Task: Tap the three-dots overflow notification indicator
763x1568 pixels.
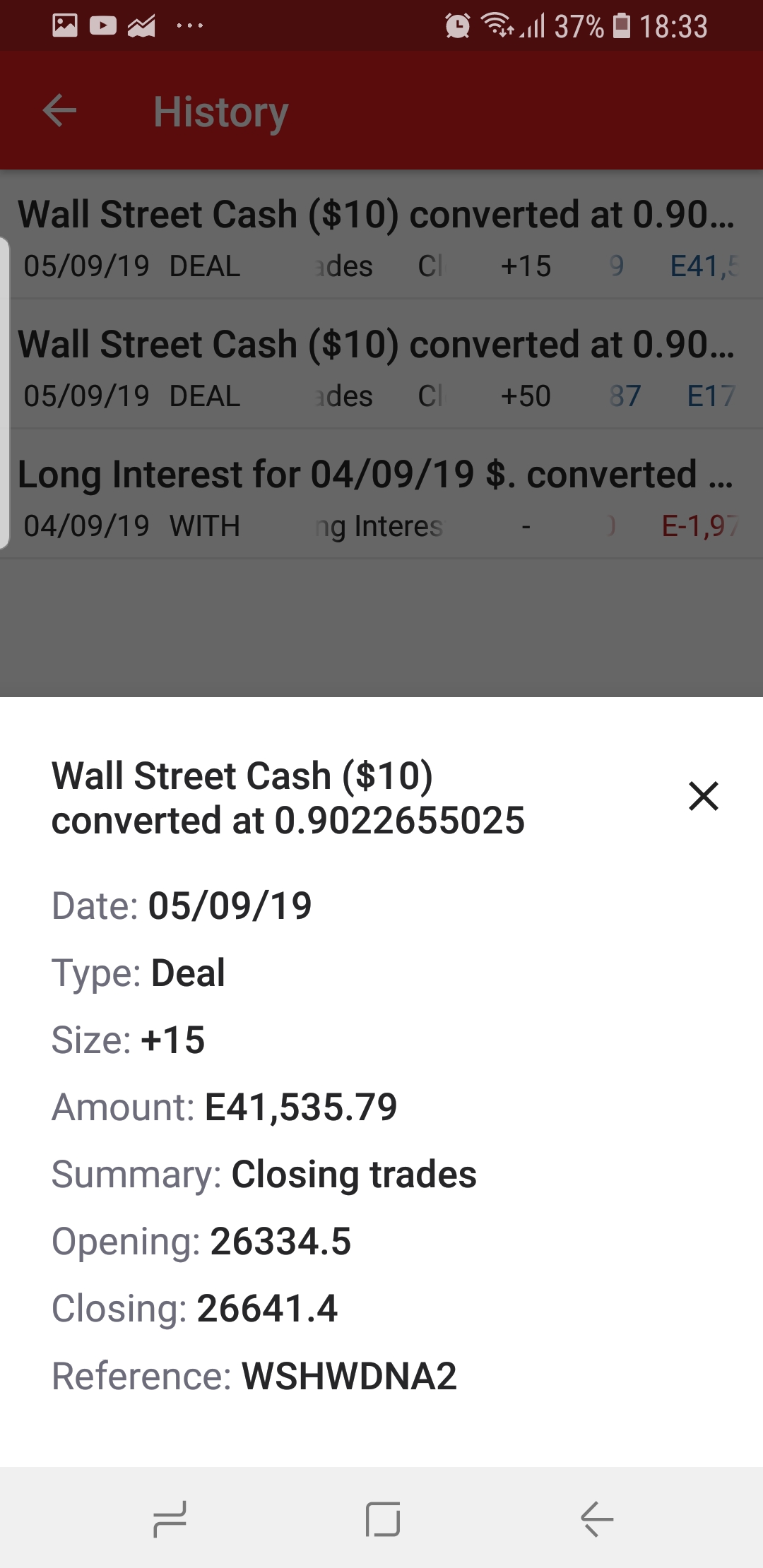Action: pos(189,26)
